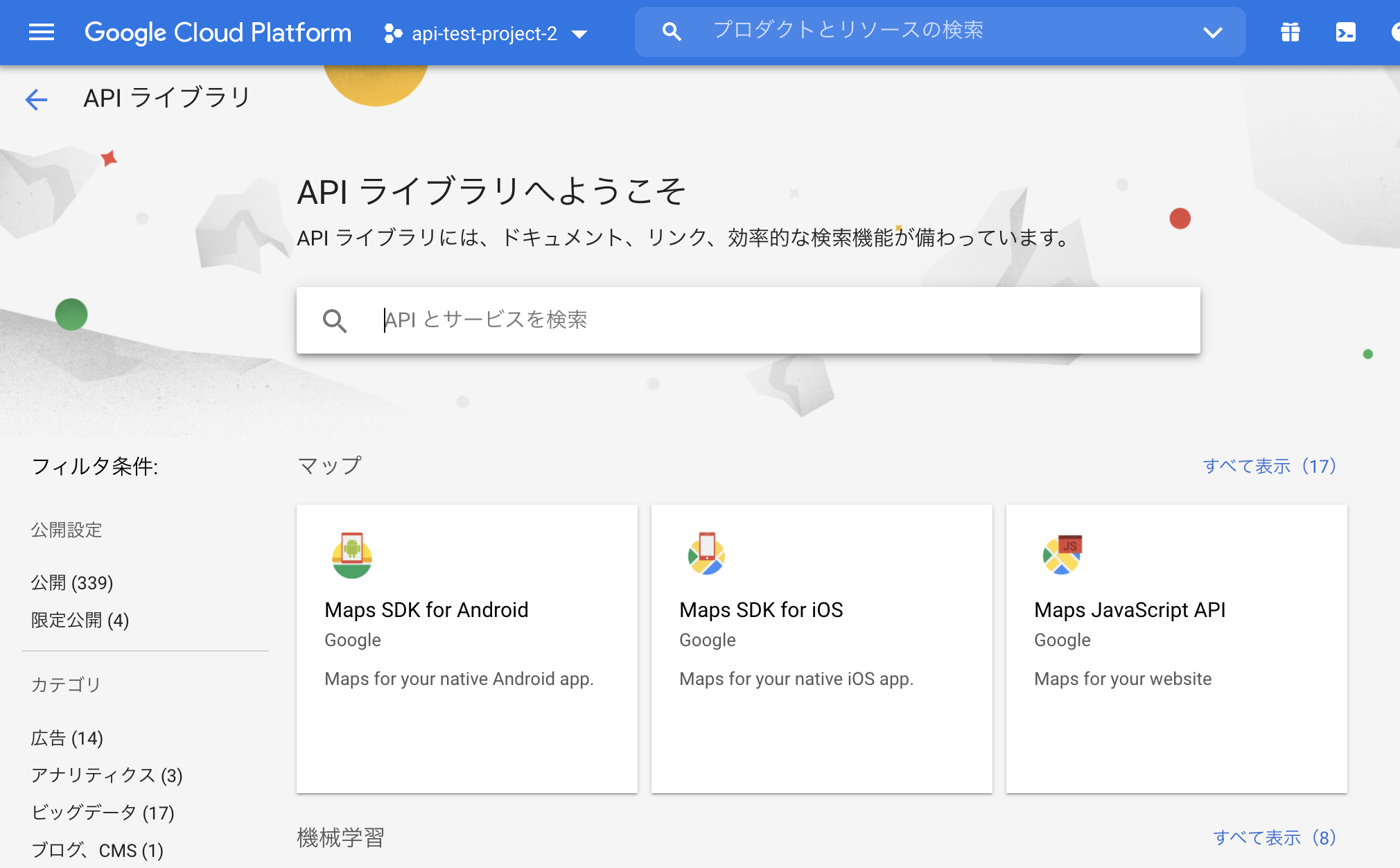Viewport: 1400px width, 868px height.
Task: Show all 17 マップ APIs
Action: [x=1270, y=466]
